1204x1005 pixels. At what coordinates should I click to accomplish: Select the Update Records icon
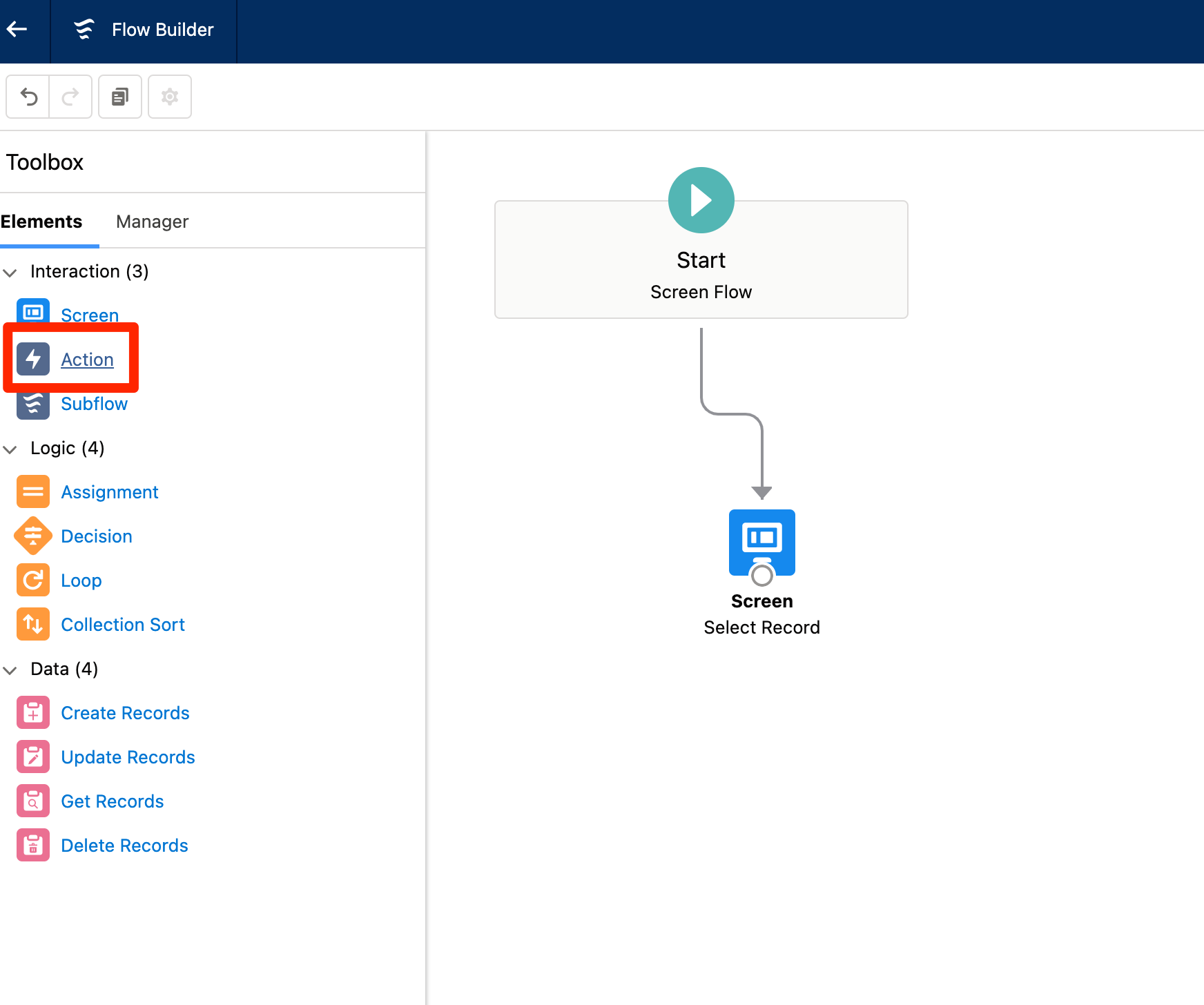[x=33, y=757]
